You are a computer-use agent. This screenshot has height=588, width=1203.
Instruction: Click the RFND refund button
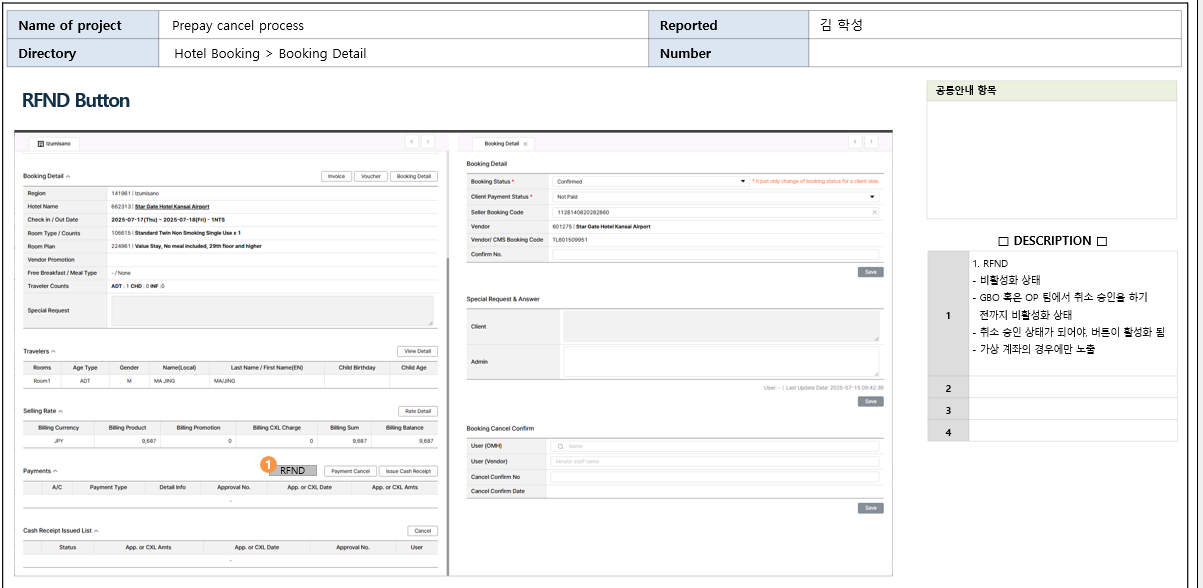(x=293, y=470)
